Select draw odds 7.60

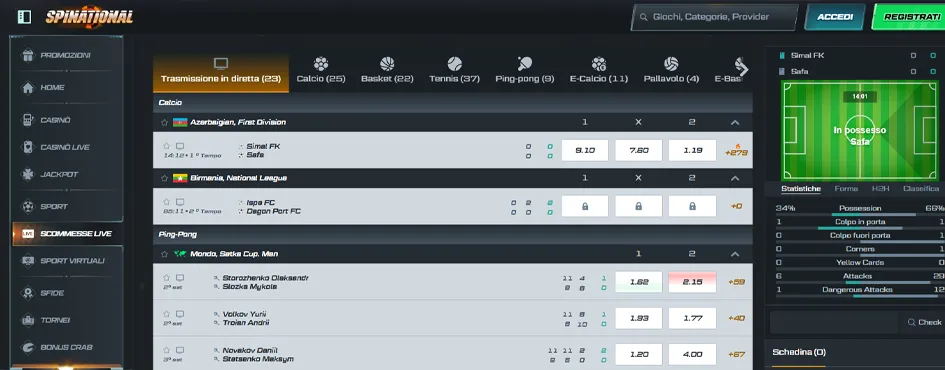click(638, 151)
